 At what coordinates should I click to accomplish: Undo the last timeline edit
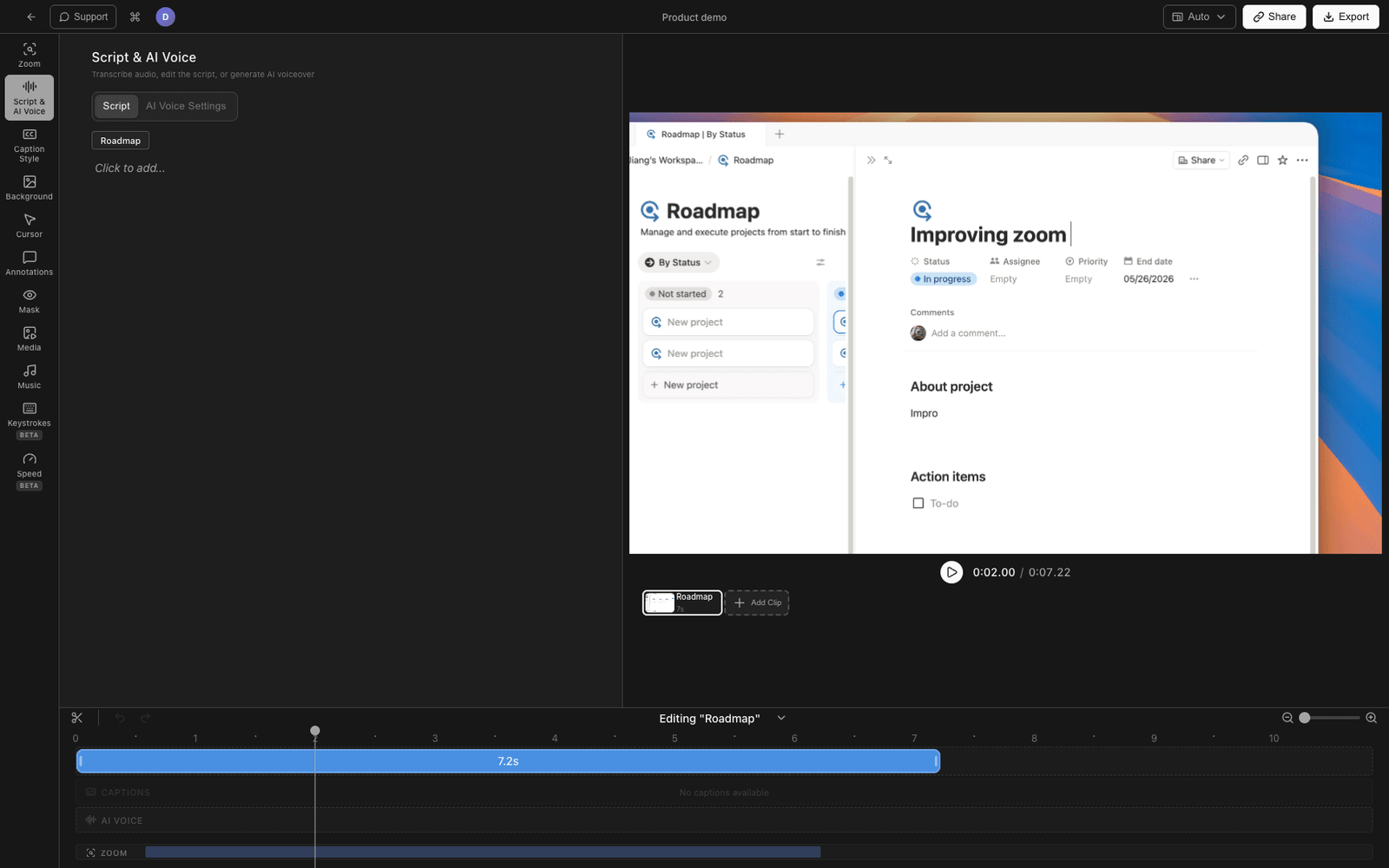(120, 718)
